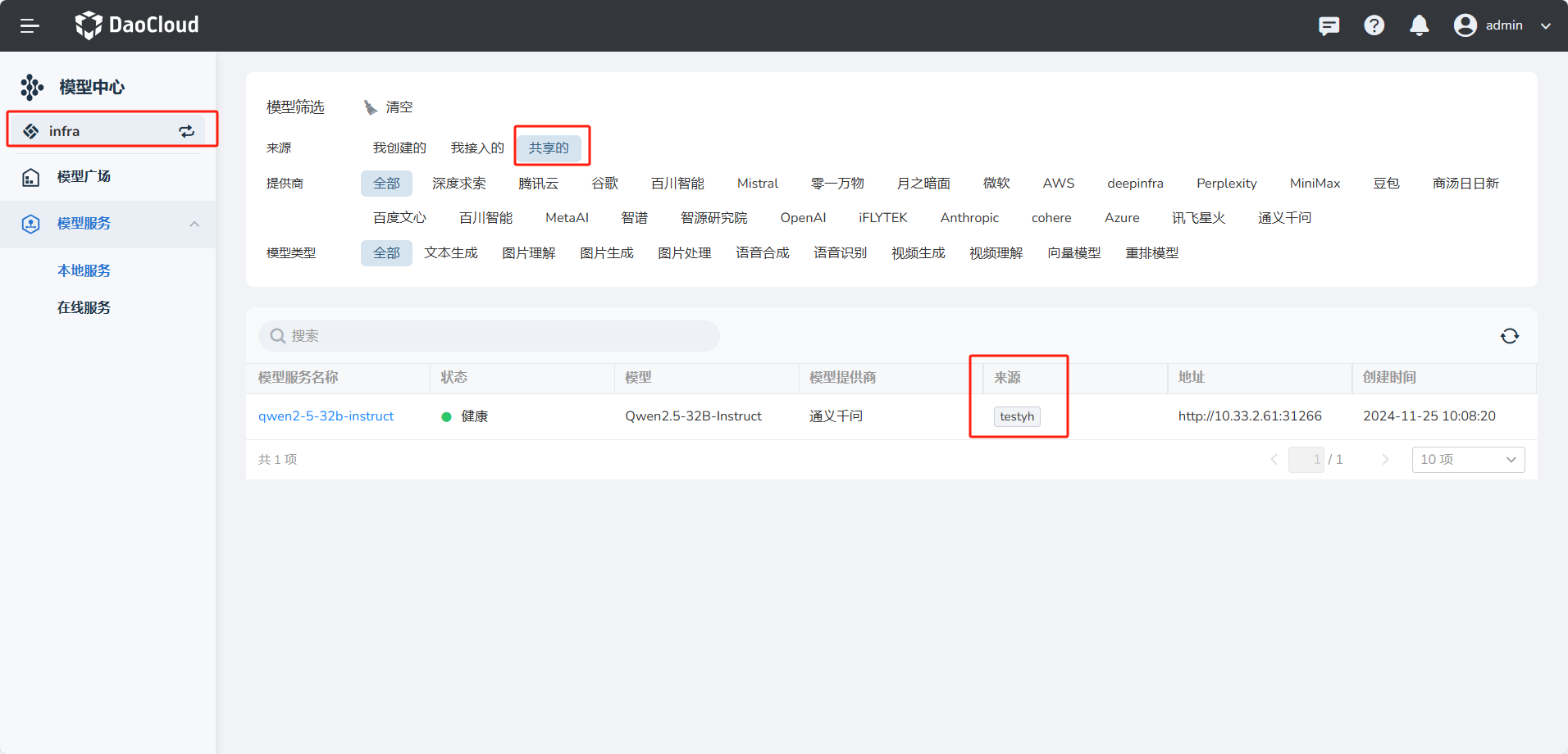Filter provider by 商汤日日新
The width and height of the screenshot is (1568, 754).
[x=1465, y=184]
